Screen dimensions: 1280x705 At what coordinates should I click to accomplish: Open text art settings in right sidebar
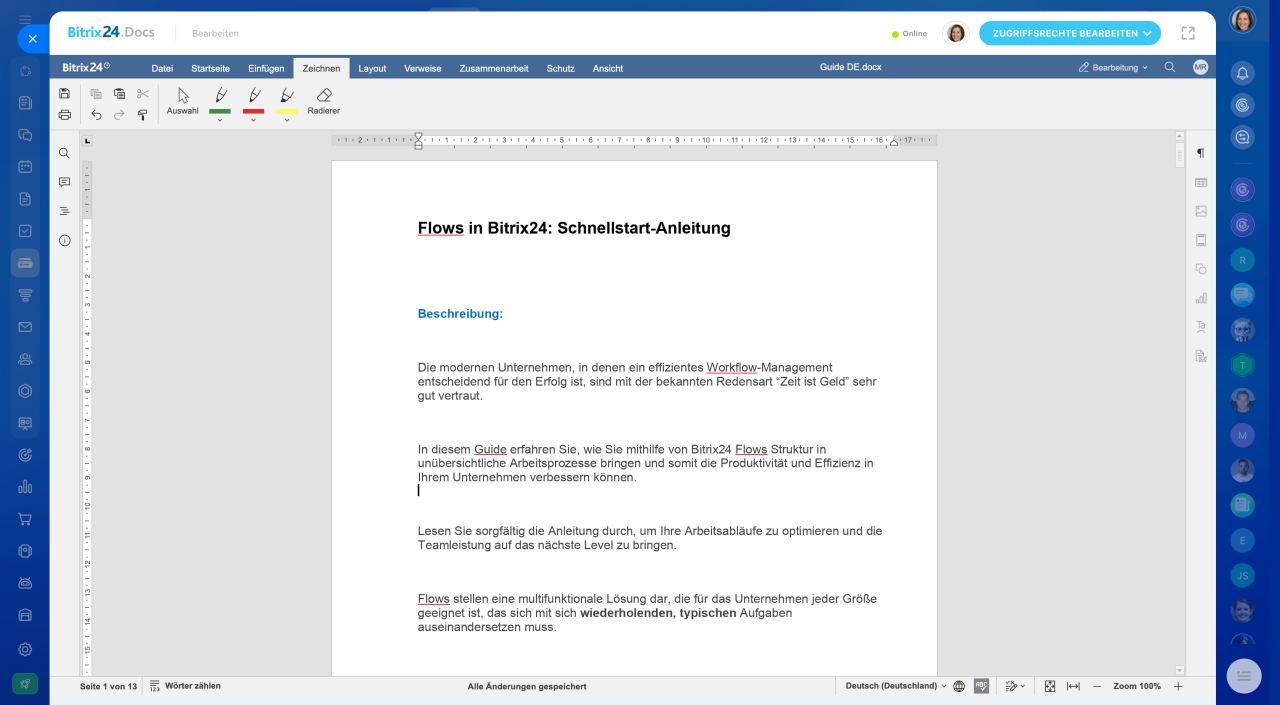[1201, 327]
